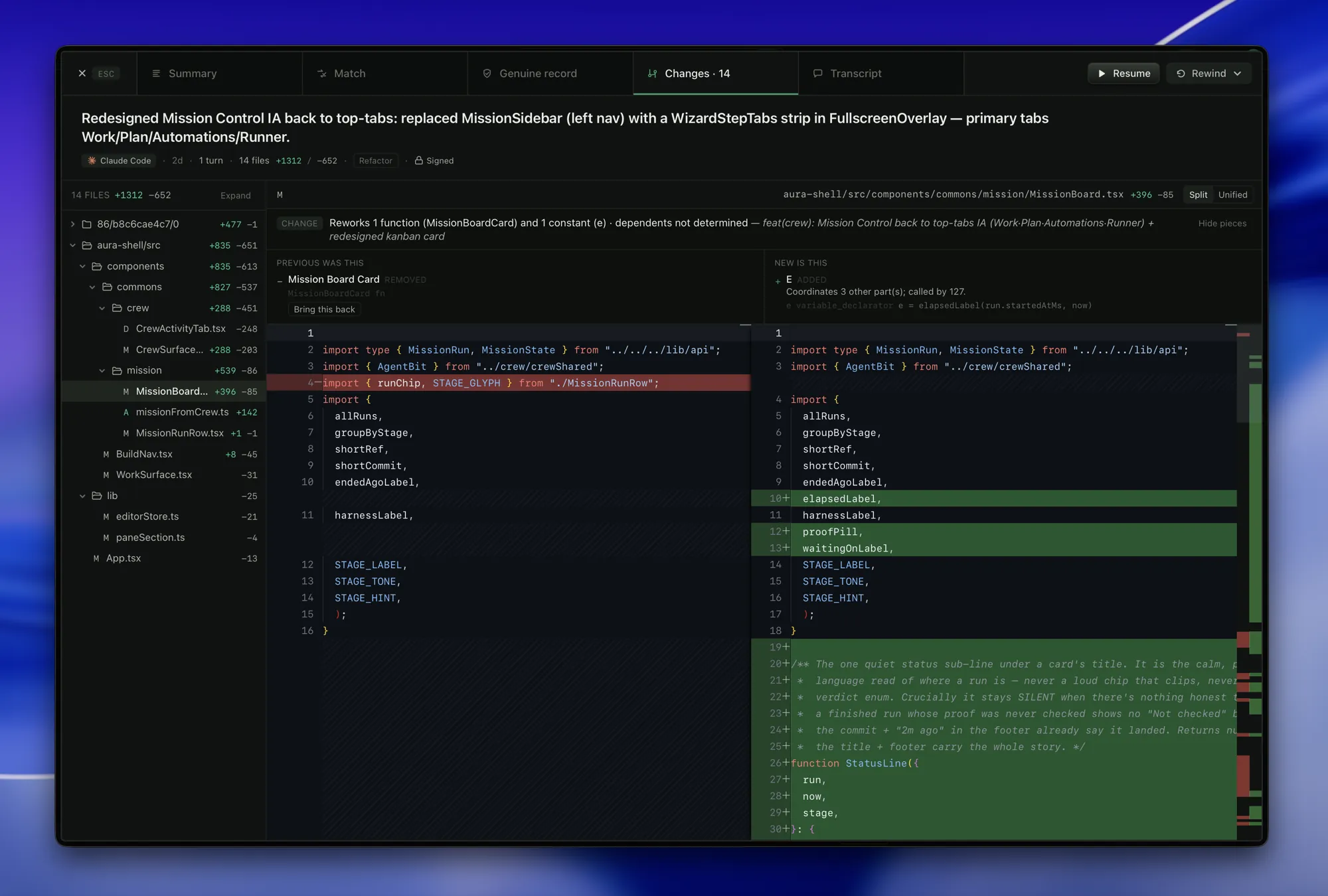Click the Genuine record shield icon
This screenshot has height=896, width=1328.
(487, 74)
